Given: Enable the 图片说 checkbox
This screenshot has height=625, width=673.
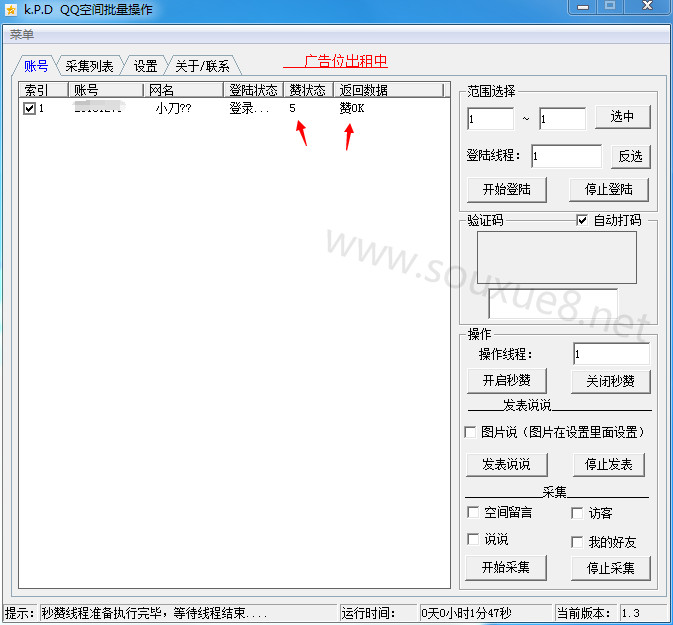Looking at the screenshot, I should pos(470,432).
